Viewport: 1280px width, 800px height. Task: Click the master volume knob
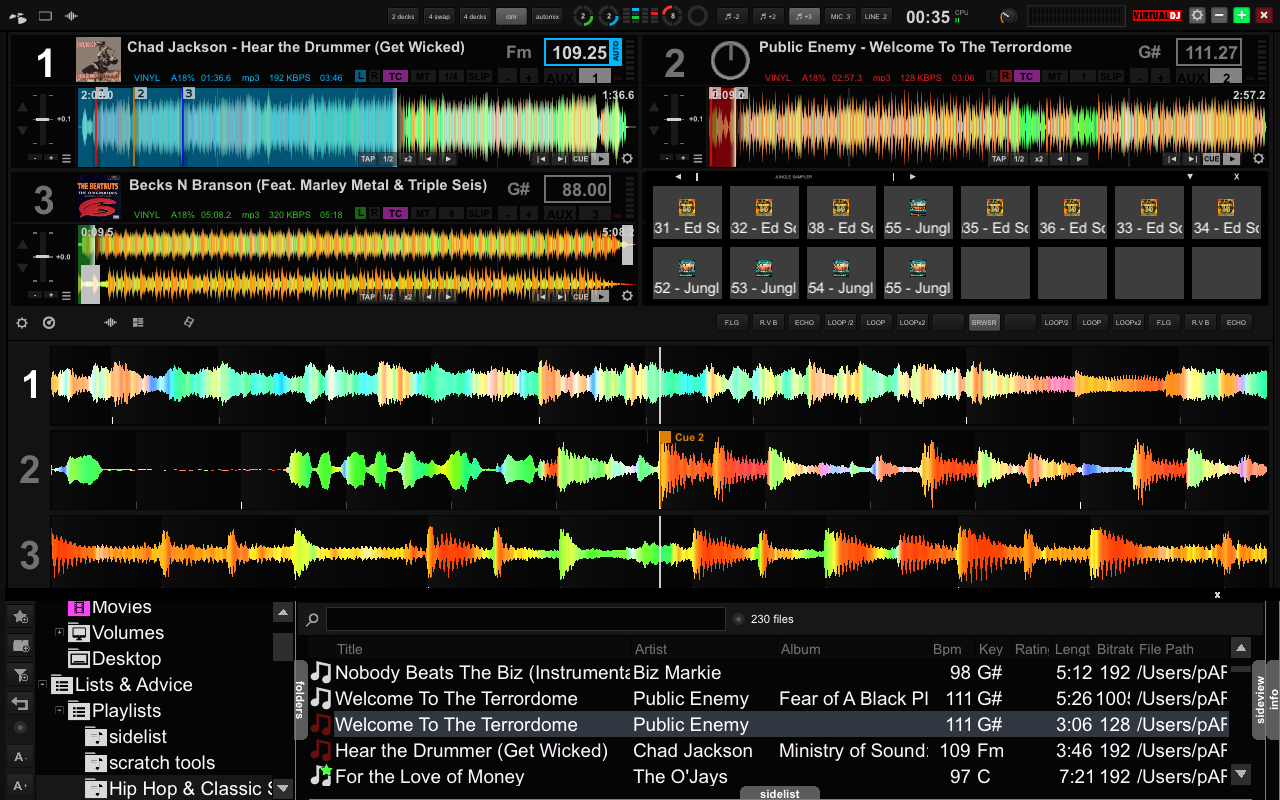pyautogui.click(x=1008, y=16)
